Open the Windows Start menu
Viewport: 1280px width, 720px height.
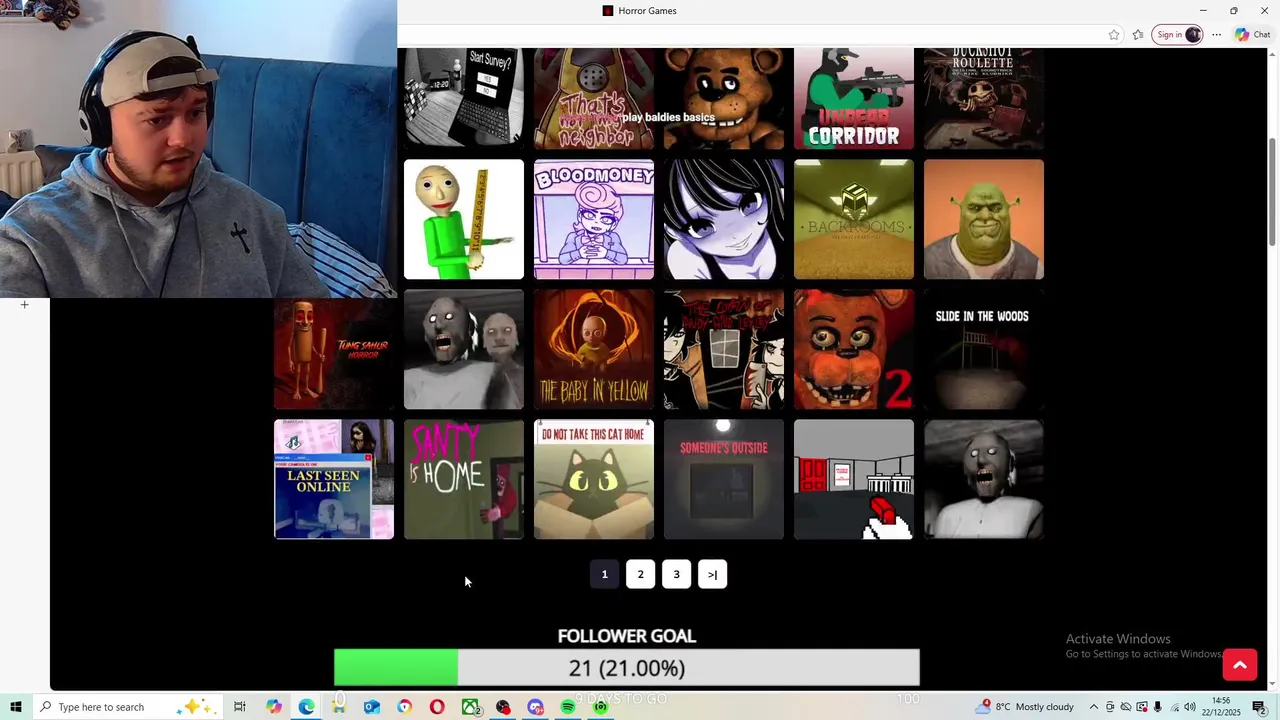point(16,707)
